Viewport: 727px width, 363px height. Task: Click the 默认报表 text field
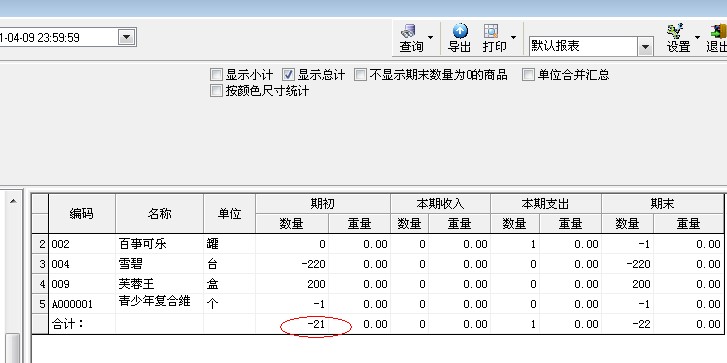point(583,46)
